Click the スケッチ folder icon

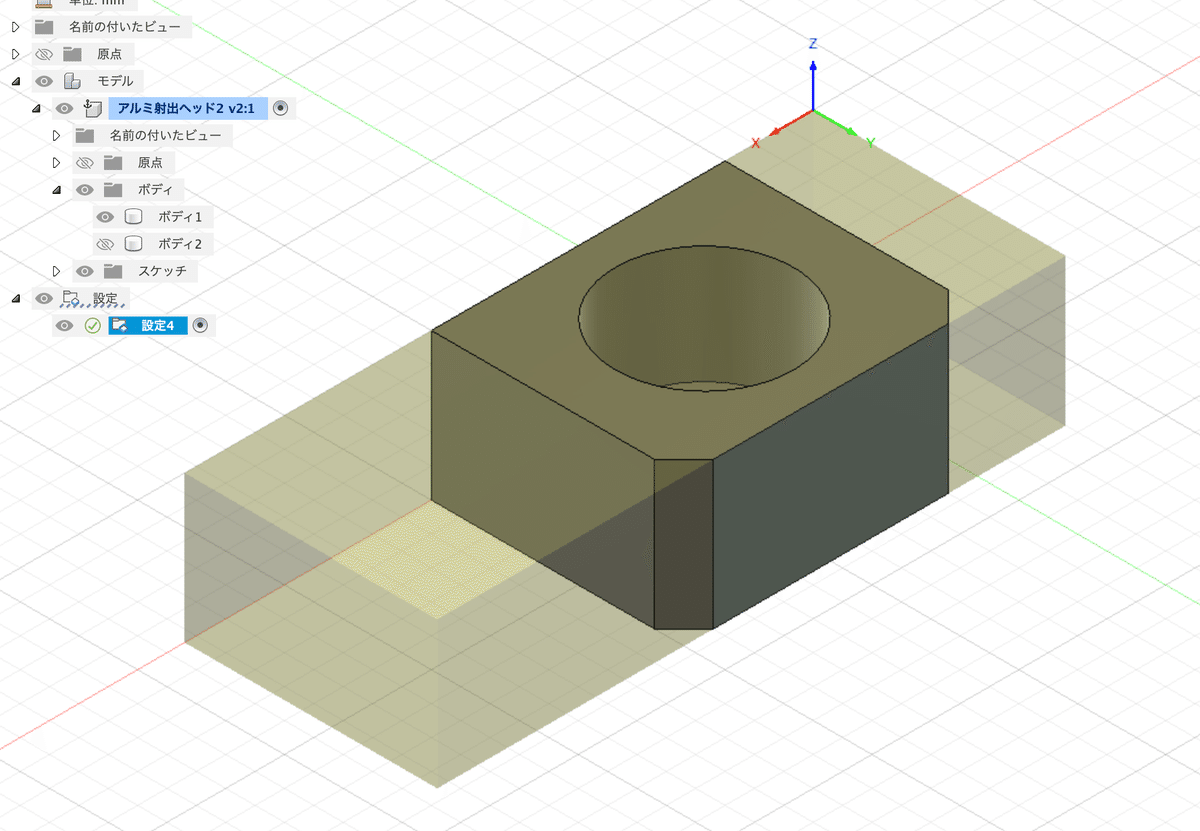tap(113, 271)
